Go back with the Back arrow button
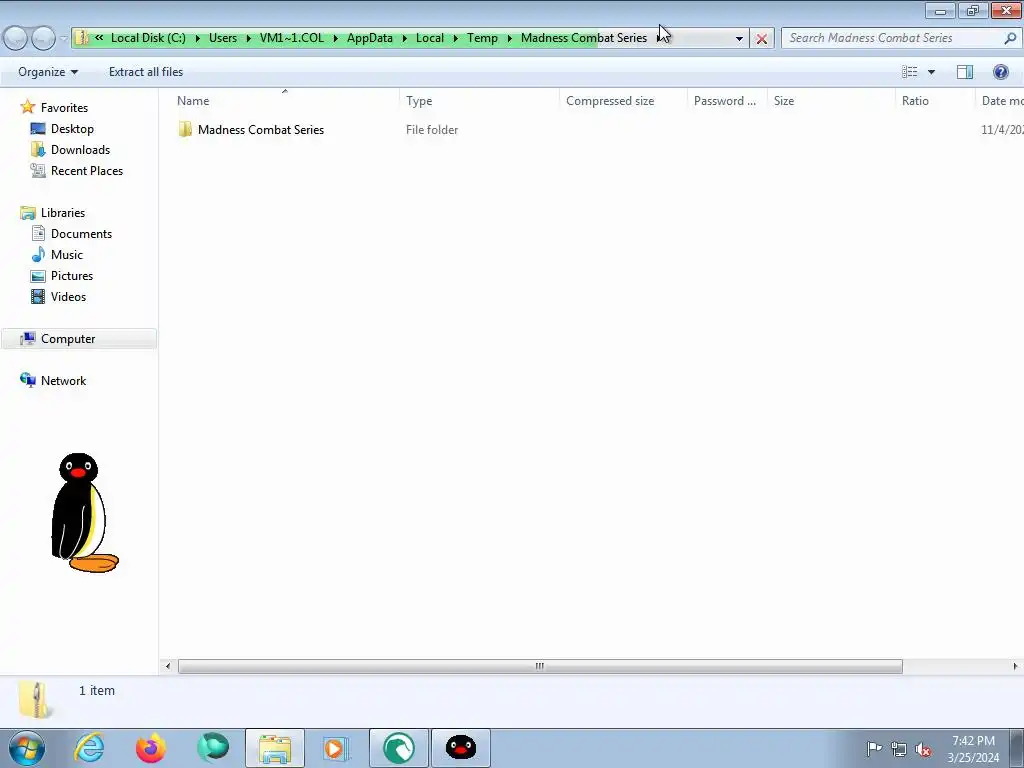This screenshot has width=1024, height=768. pyautogui.click(x=16, y=39)
